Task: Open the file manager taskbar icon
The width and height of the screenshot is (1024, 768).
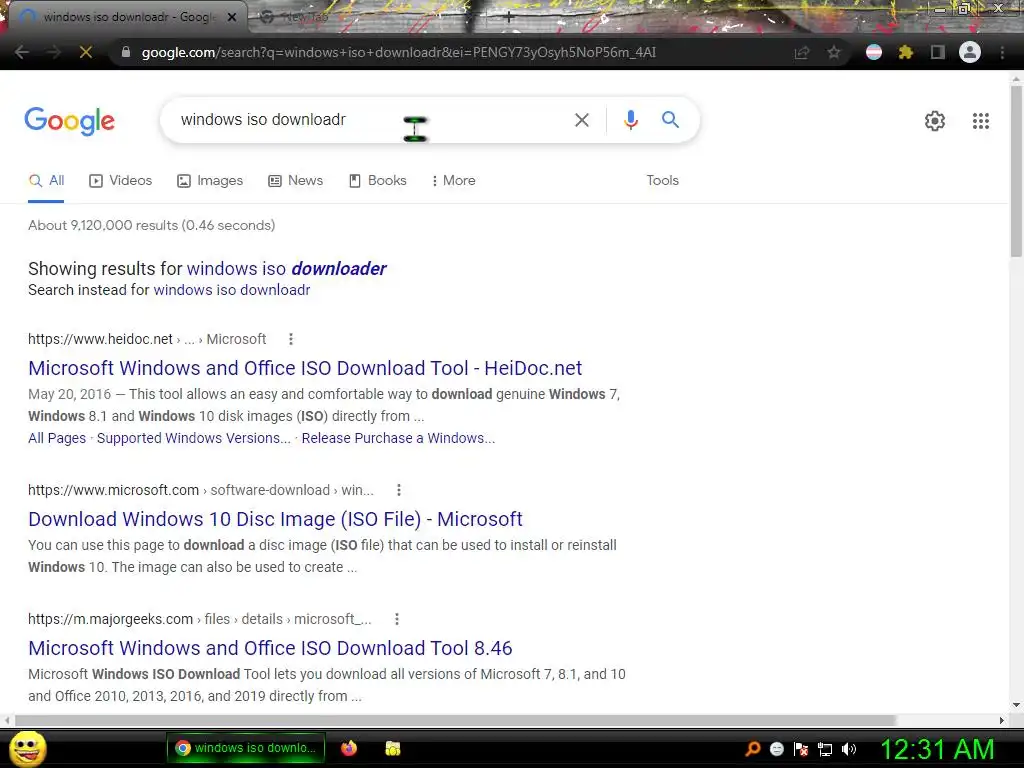Action: [392, 748]
